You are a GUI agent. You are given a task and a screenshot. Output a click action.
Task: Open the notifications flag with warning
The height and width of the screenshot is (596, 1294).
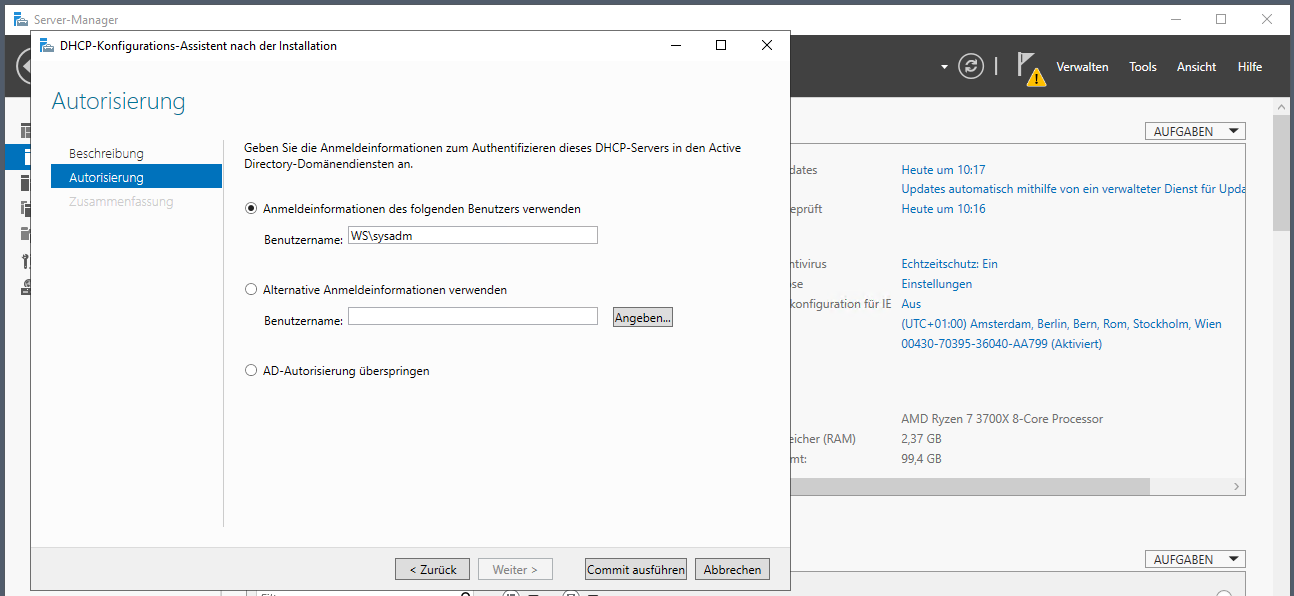[x=1030, y=68]
